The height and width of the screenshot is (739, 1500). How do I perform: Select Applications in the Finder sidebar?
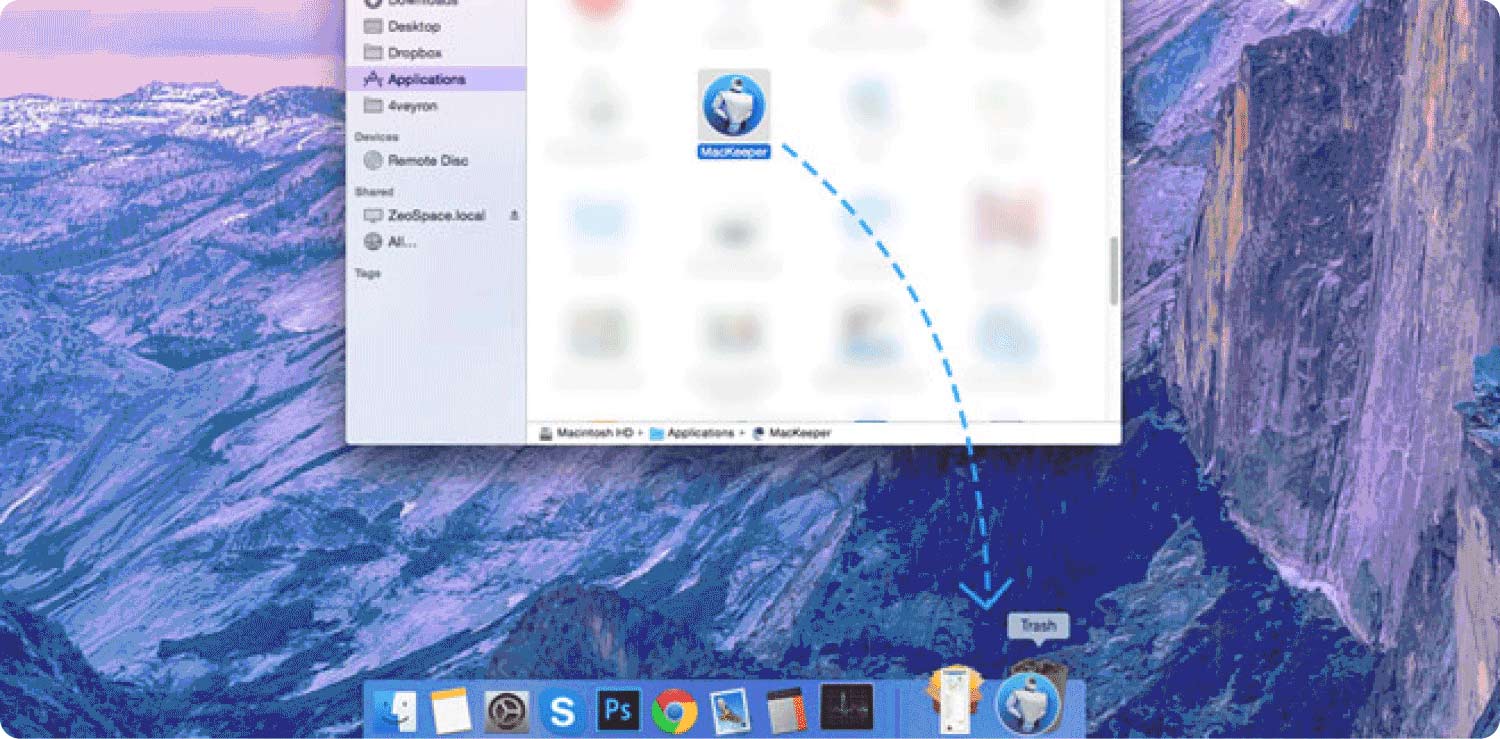436,79
